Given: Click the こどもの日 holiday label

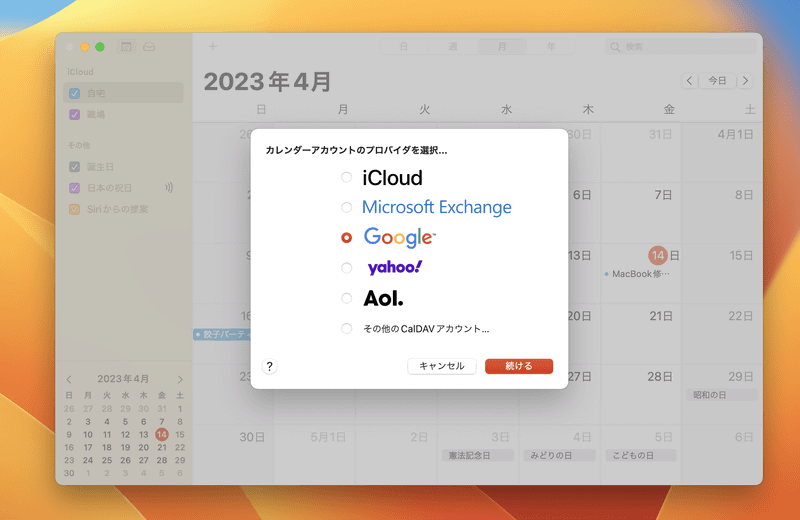Looking at the screenshot, I should [x=641, y=455].
